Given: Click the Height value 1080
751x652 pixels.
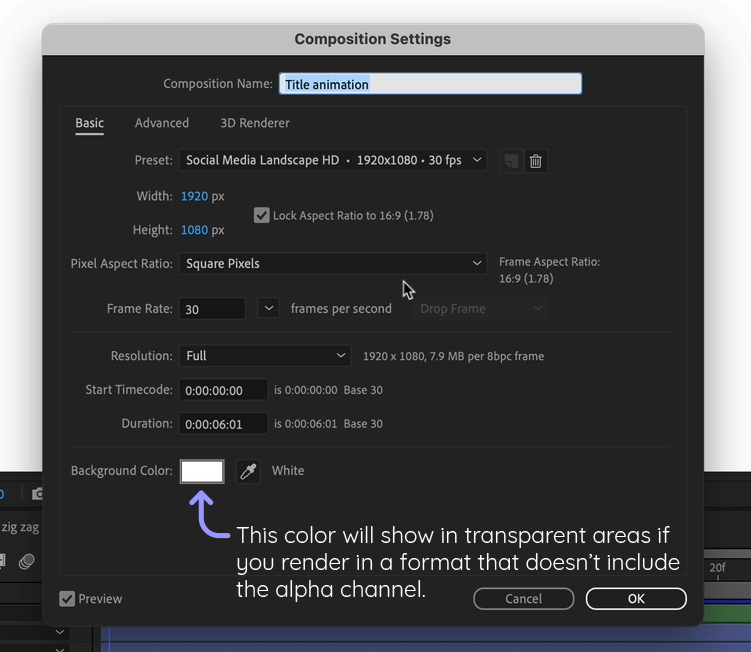Looking at the screenshot, I should click(194, 230).
